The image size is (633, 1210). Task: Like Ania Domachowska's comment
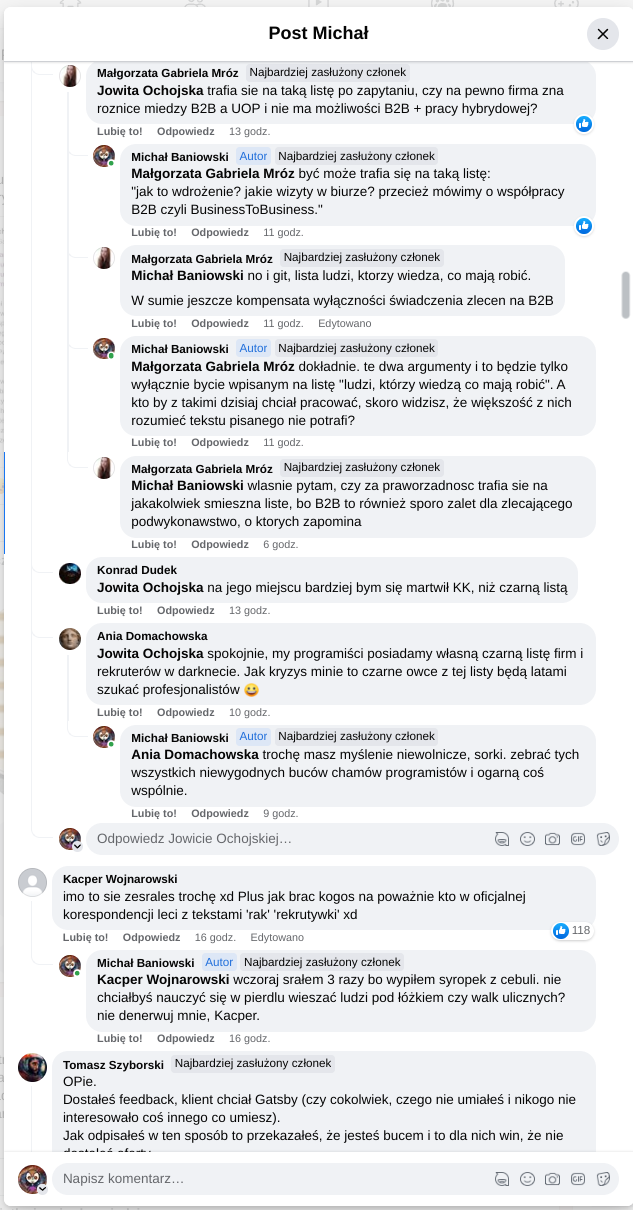point(119,712)
